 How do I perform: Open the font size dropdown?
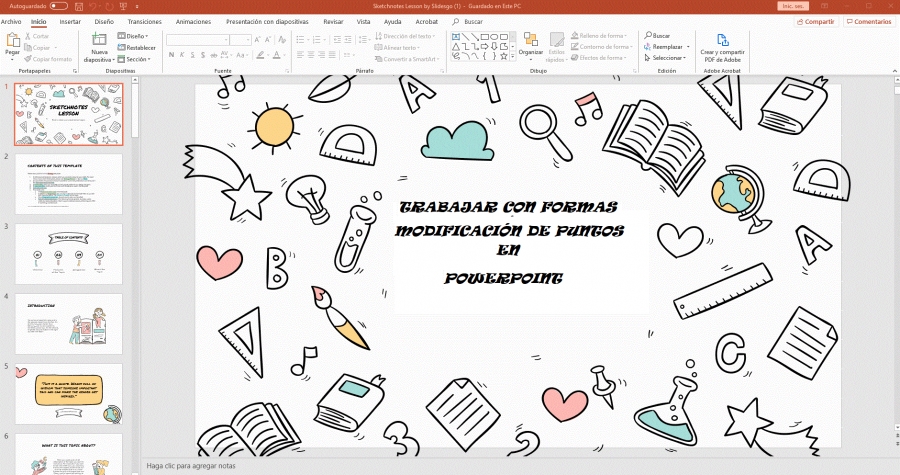click(x=248, y=40)
